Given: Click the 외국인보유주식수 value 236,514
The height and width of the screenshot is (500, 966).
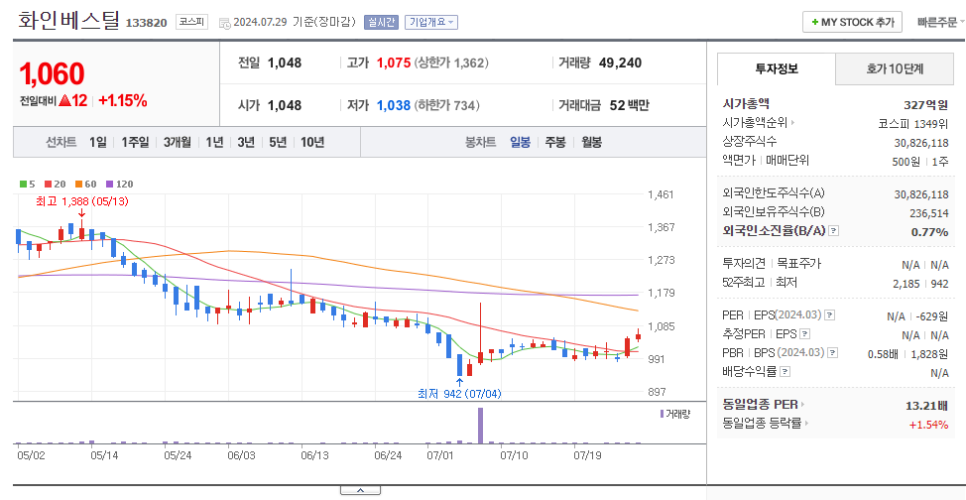Looking at the screenshot, I should (x=929, y=213).
